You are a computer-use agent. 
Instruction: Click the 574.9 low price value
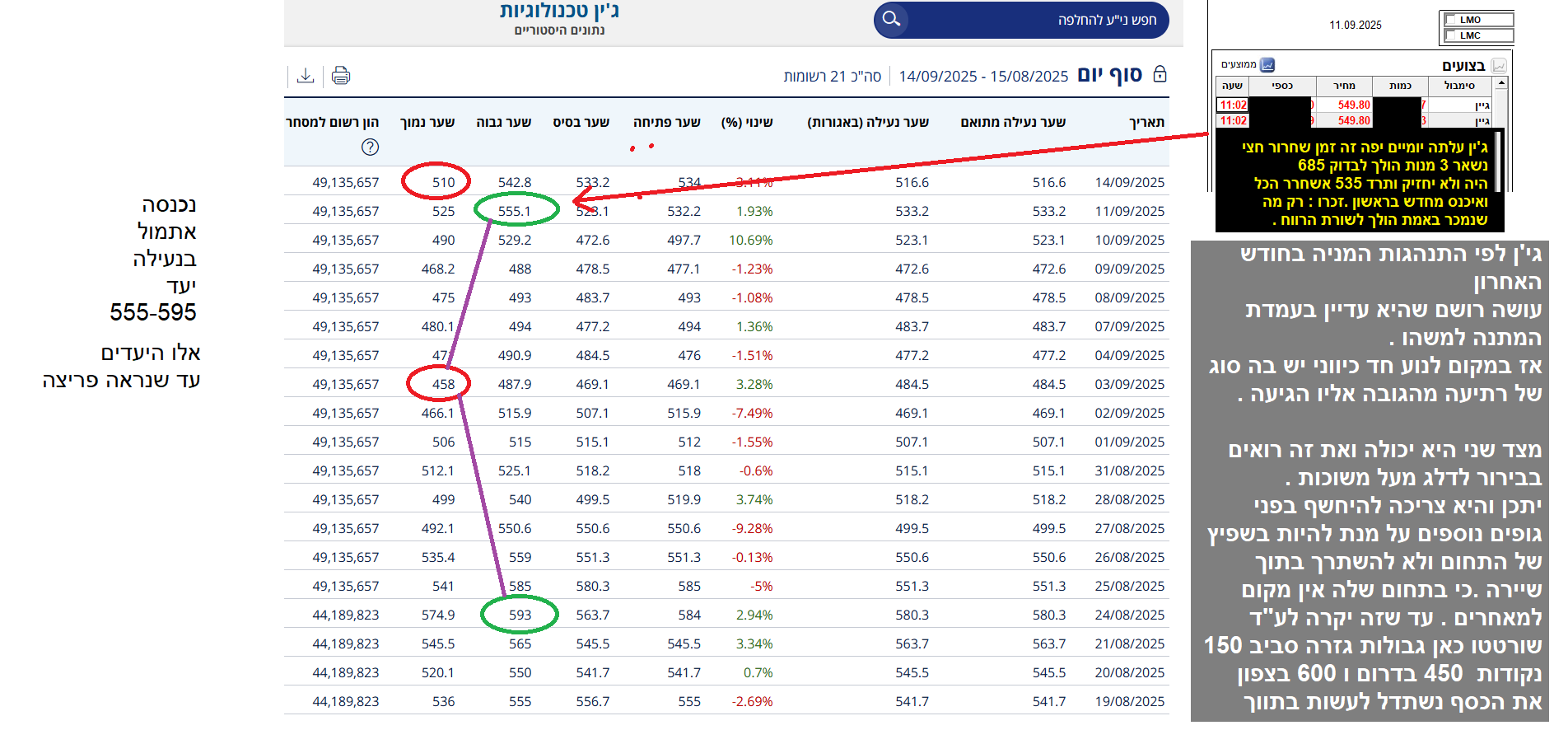pos(438,615)
